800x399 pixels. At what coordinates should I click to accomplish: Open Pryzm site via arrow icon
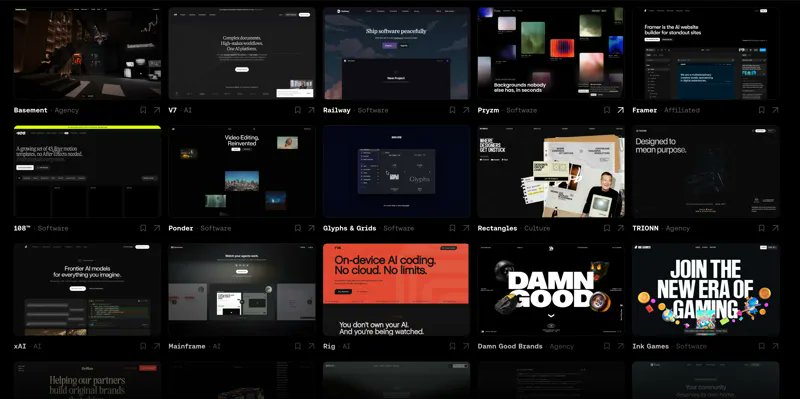coord(620,110)
